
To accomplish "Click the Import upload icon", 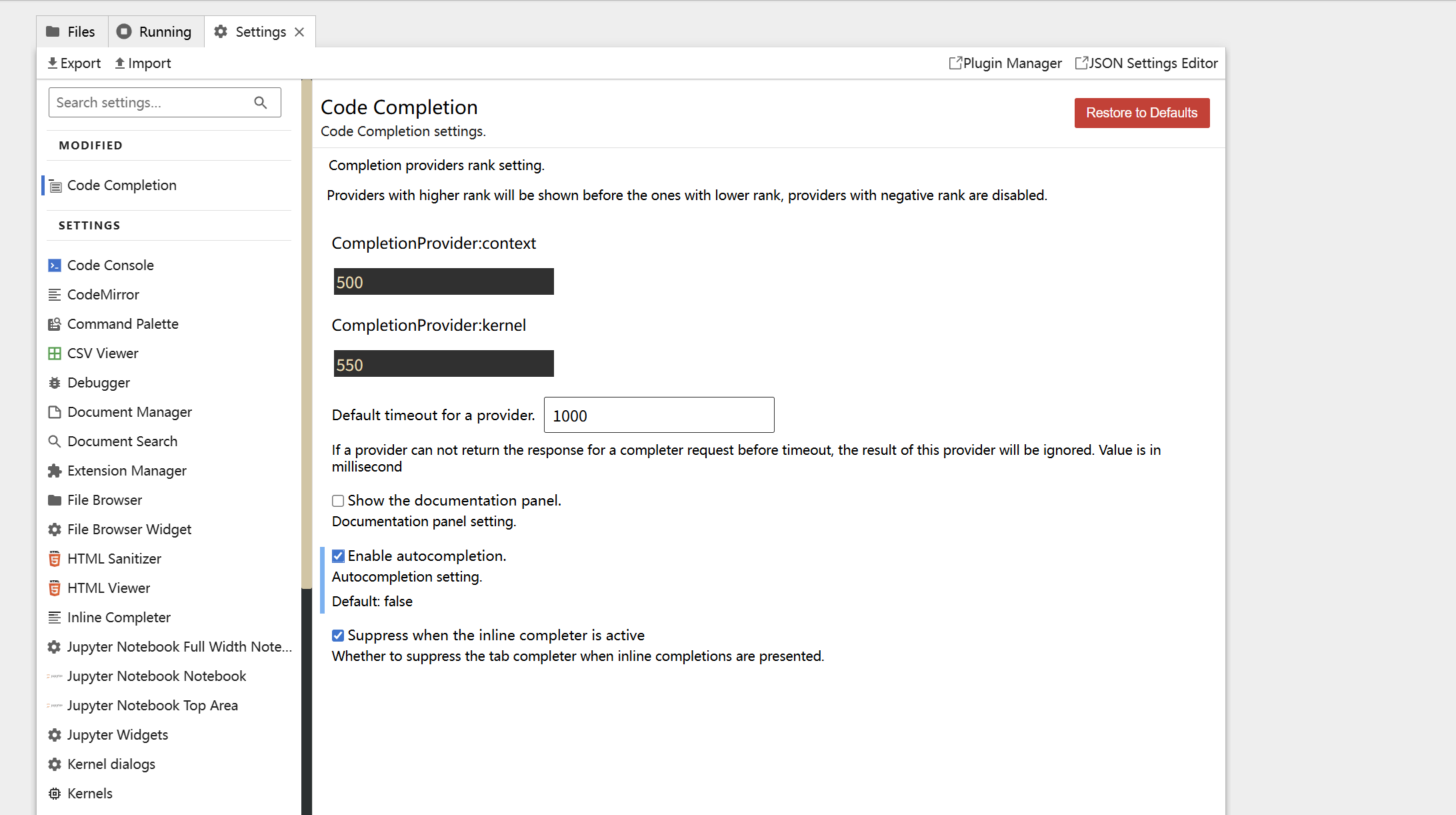I will pos(120,63).
